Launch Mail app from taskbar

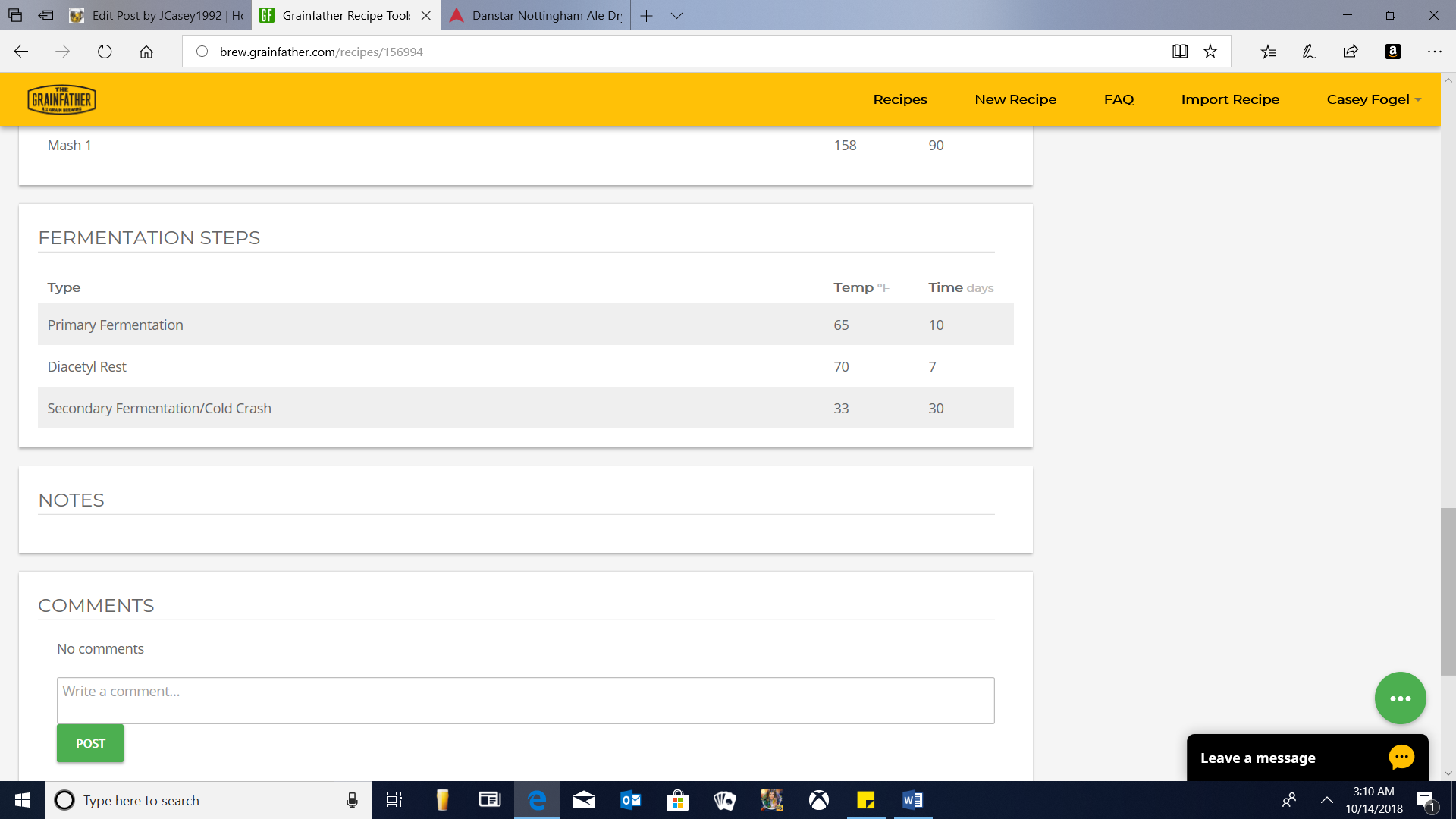tap(584, 800)
